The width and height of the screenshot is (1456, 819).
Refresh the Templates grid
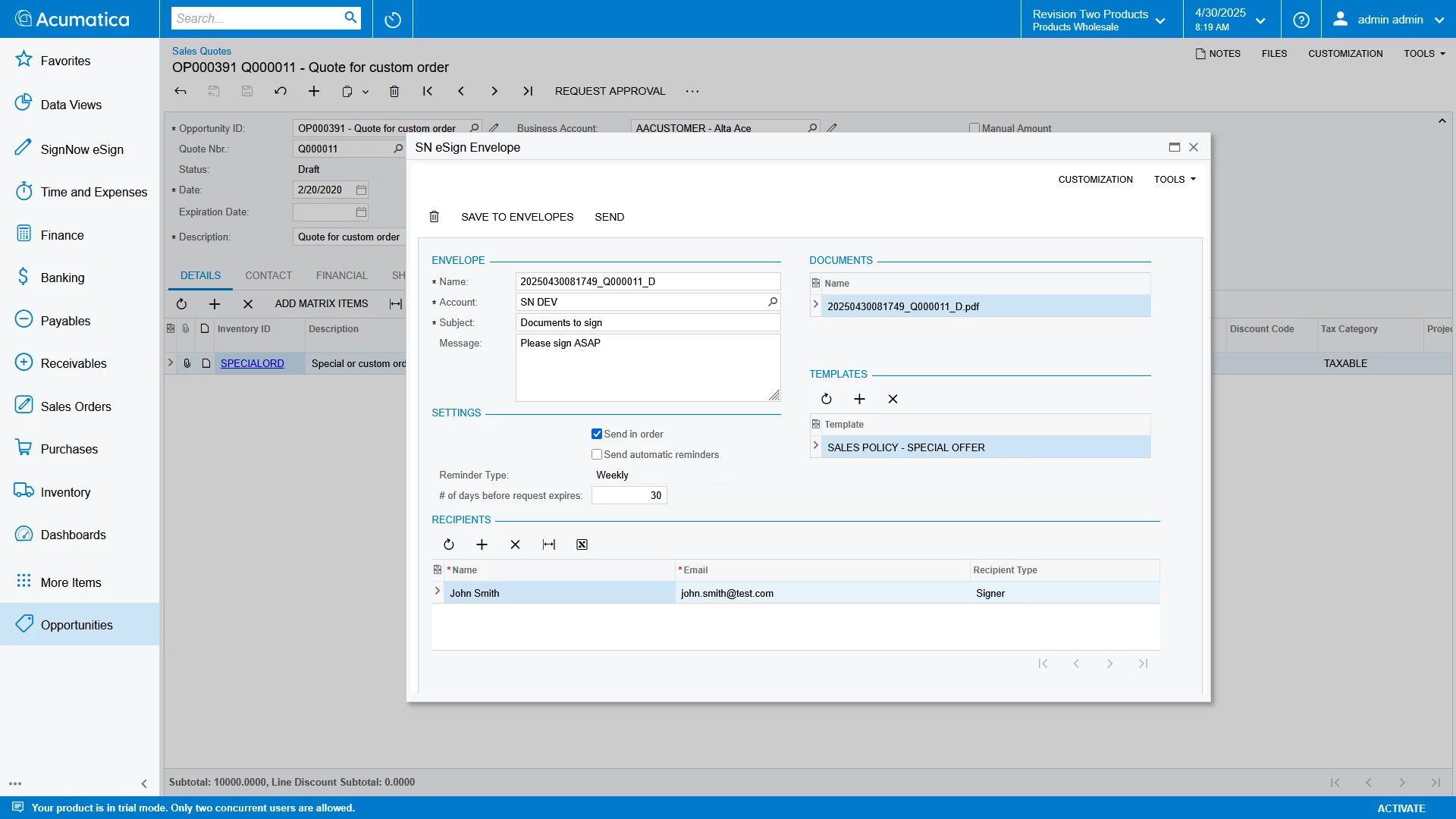[826, 399]
